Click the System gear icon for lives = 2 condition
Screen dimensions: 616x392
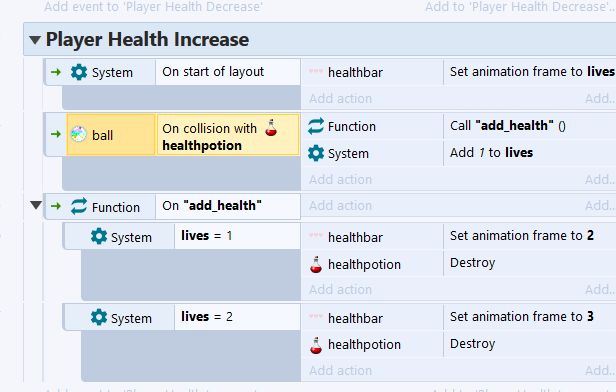(99, 317)
